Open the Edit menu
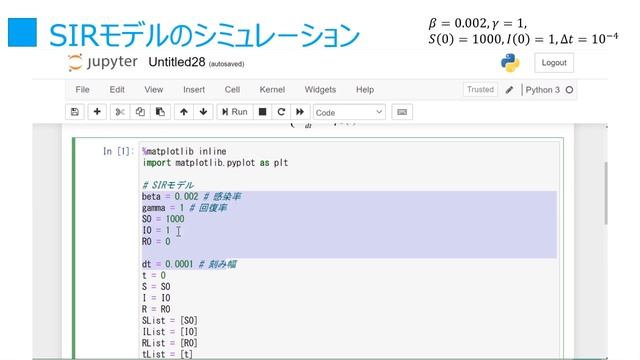 [x=117, y=90]
